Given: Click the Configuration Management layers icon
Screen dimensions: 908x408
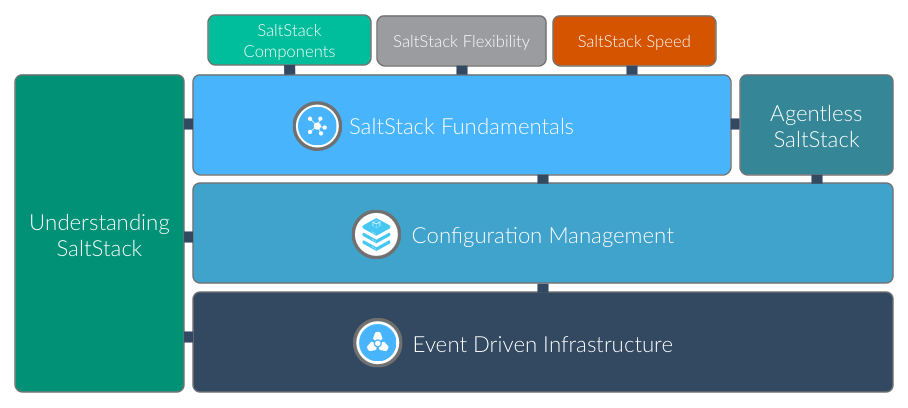Looking at the screenshot, I should 376,235.
